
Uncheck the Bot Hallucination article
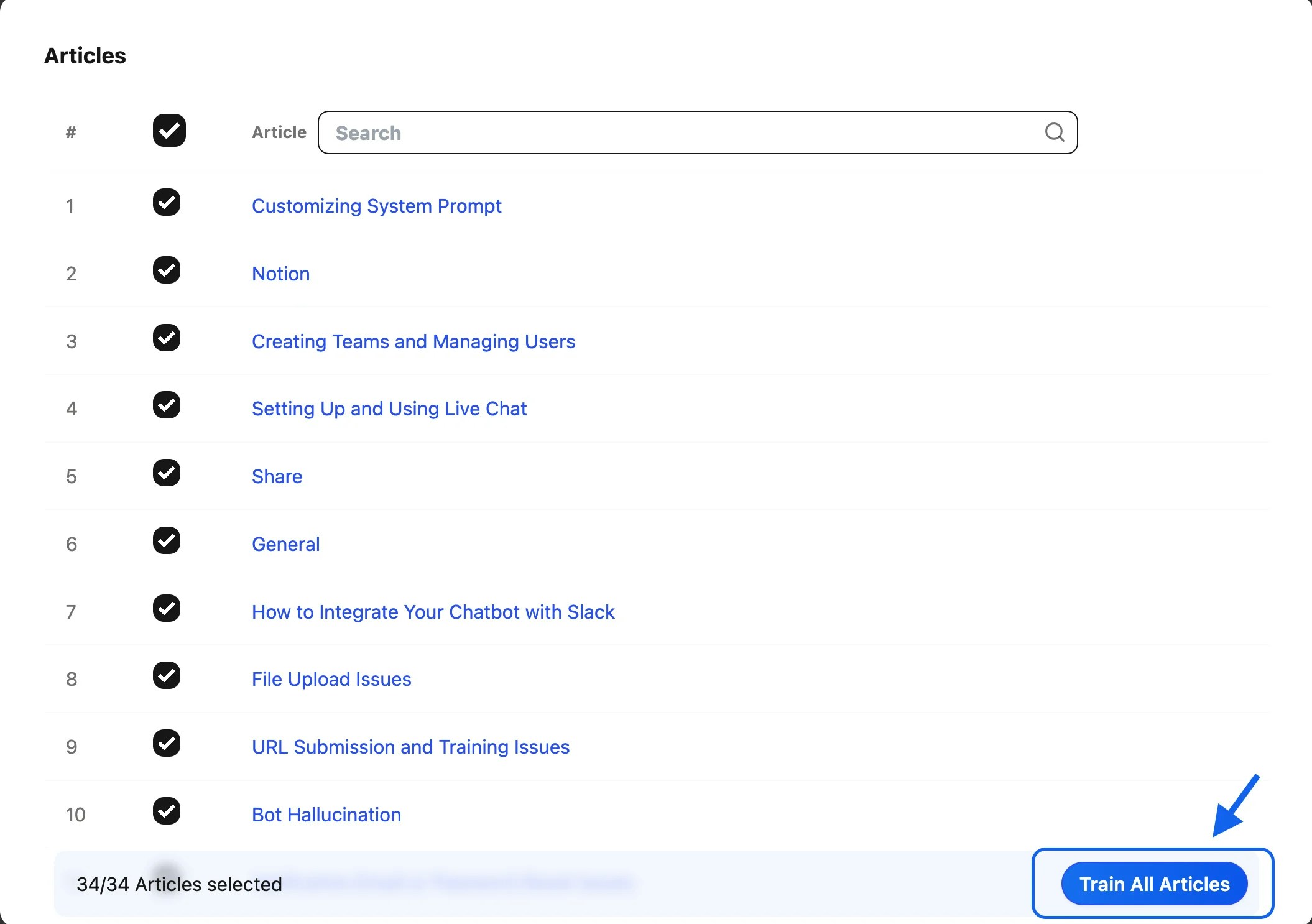click(166, 811)
